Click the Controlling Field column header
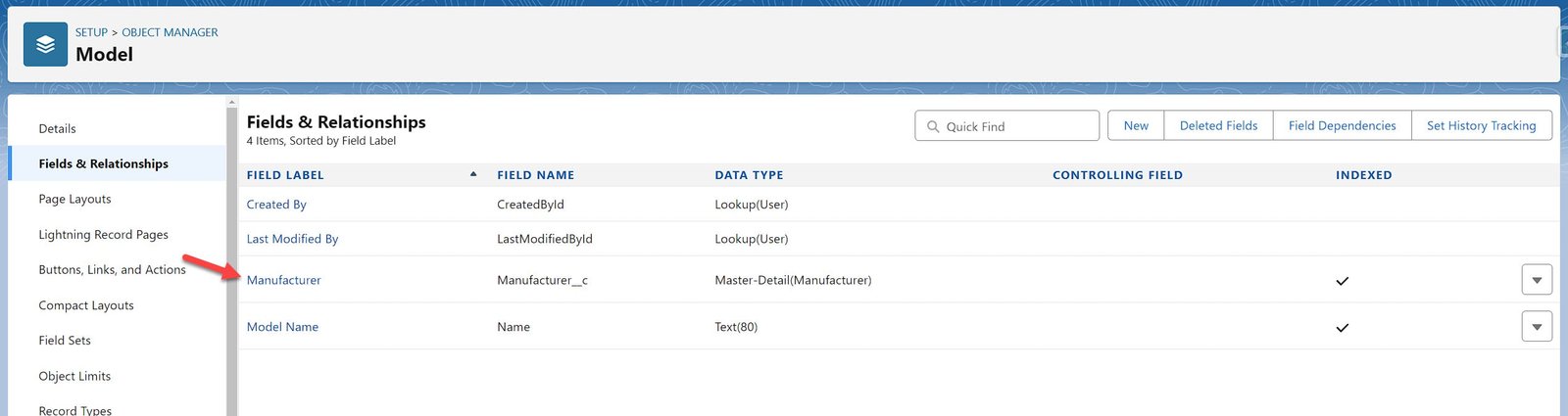1568x416 pixels. pos(1117,175)
